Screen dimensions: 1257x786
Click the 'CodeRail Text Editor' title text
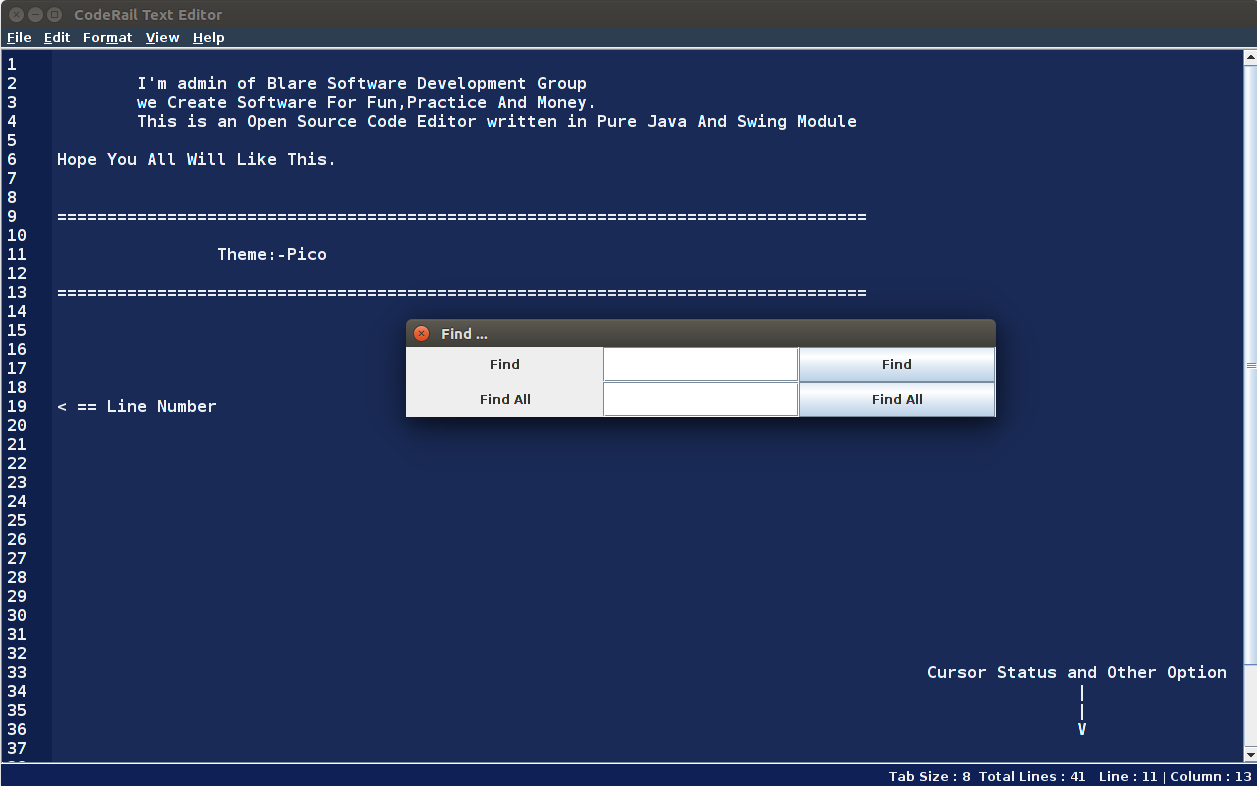pyautogui.click(x=148, y=15)
